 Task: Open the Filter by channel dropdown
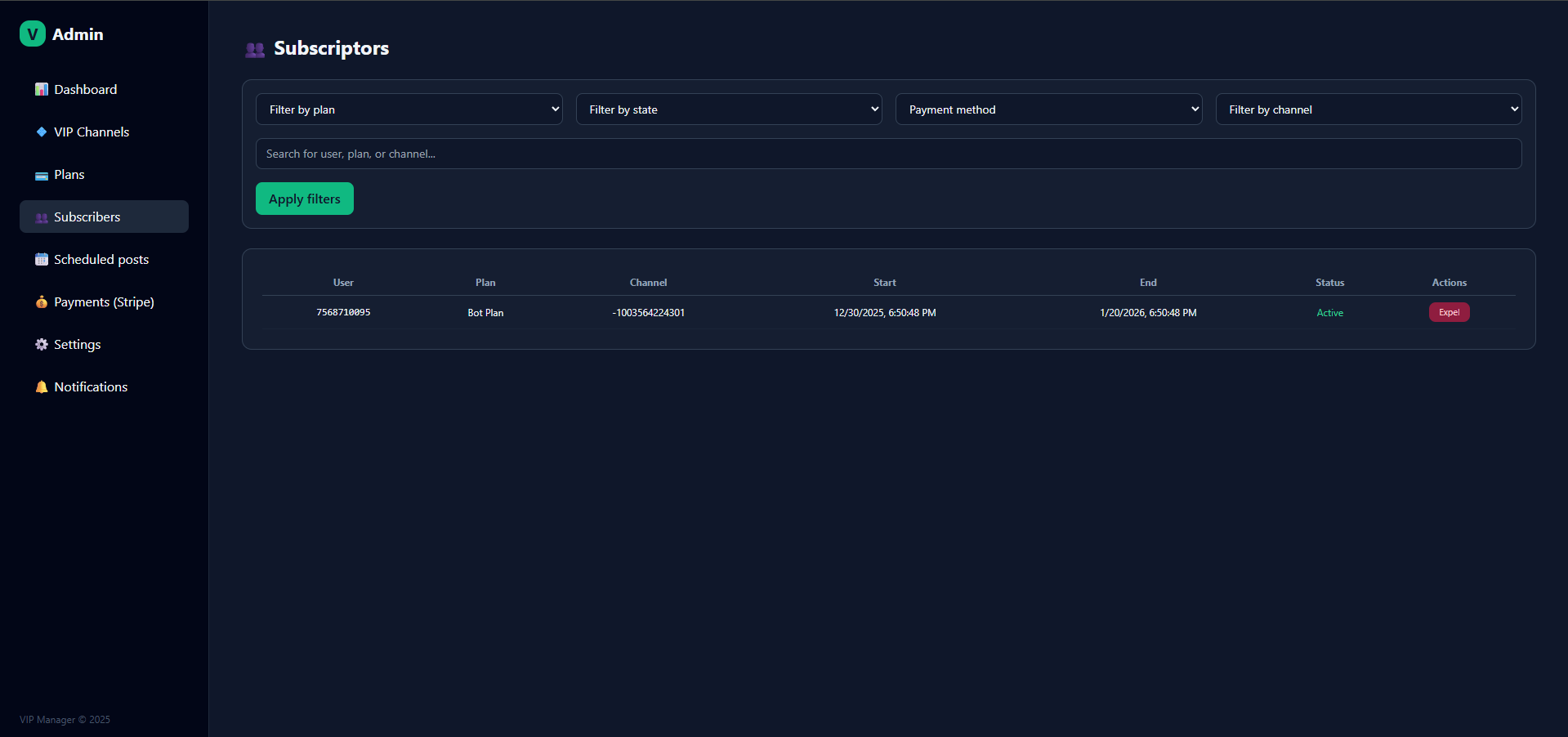pos(1368,109)
